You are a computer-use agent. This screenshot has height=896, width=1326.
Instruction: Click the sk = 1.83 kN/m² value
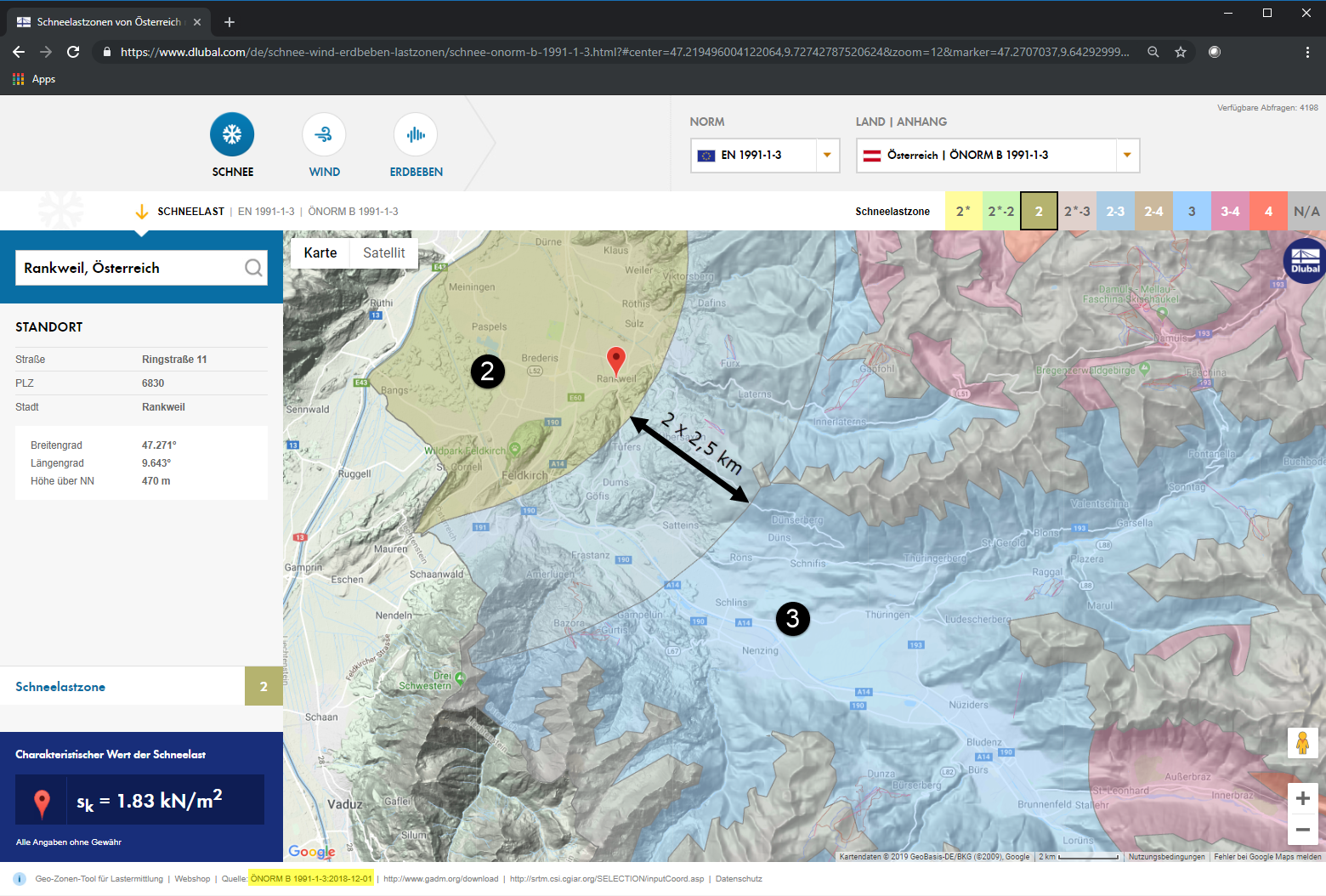coord(150,801)
